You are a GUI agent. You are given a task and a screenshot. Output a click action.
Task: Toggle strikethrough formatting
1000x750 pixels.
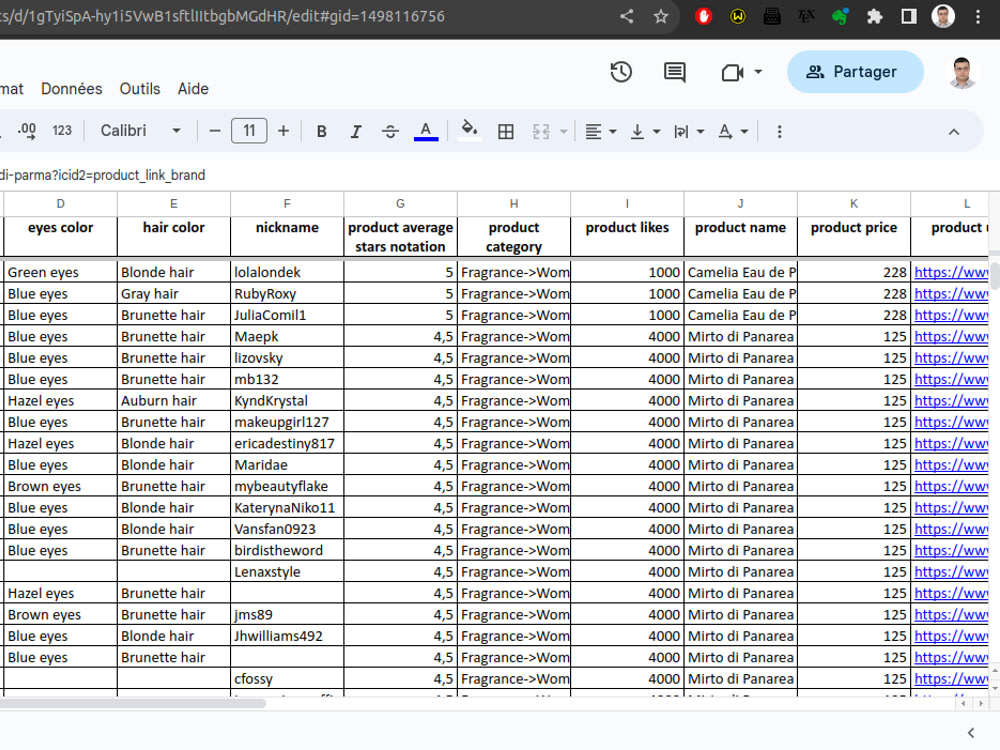(x=390, y=131)
